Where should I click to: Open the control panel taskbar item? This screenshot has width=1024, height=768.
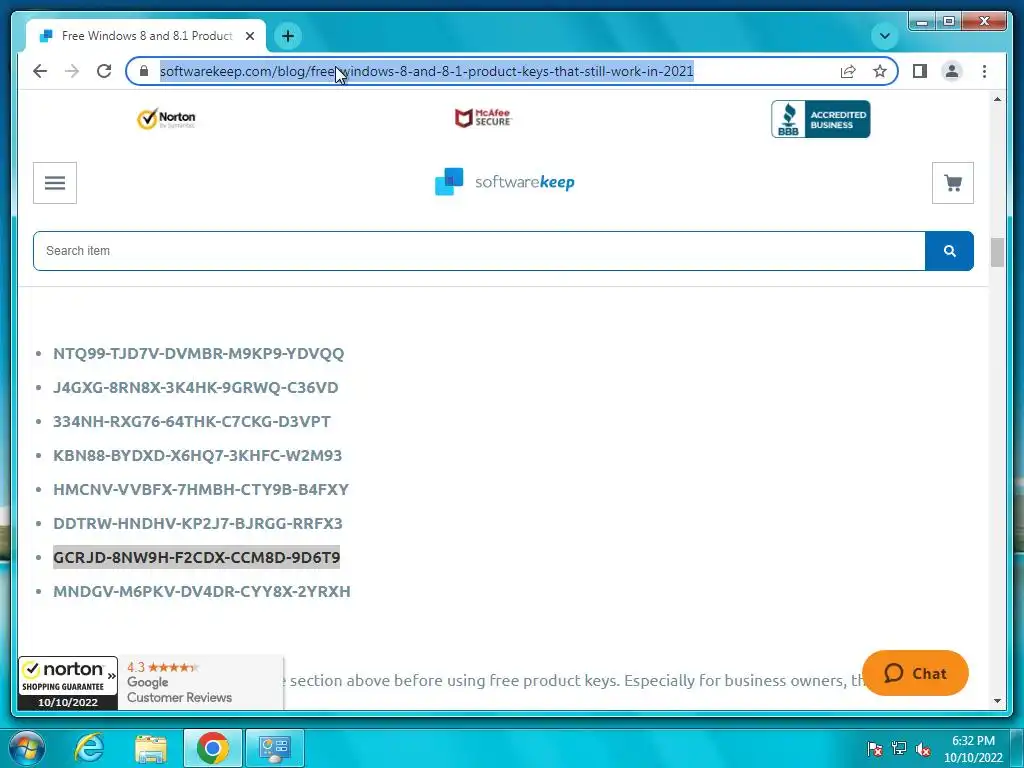[274, 748]
